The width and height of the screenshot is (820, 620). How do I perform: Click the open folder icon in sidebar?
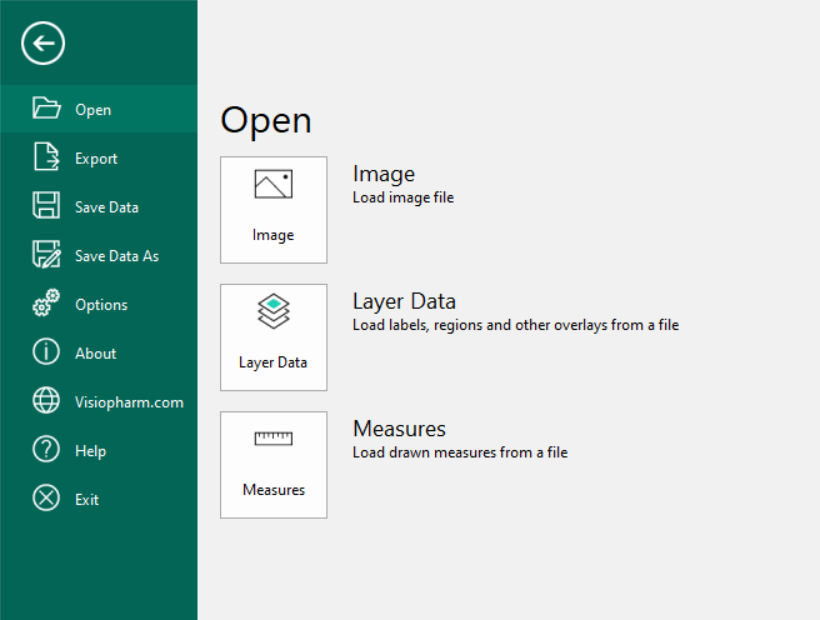(47, 108)
